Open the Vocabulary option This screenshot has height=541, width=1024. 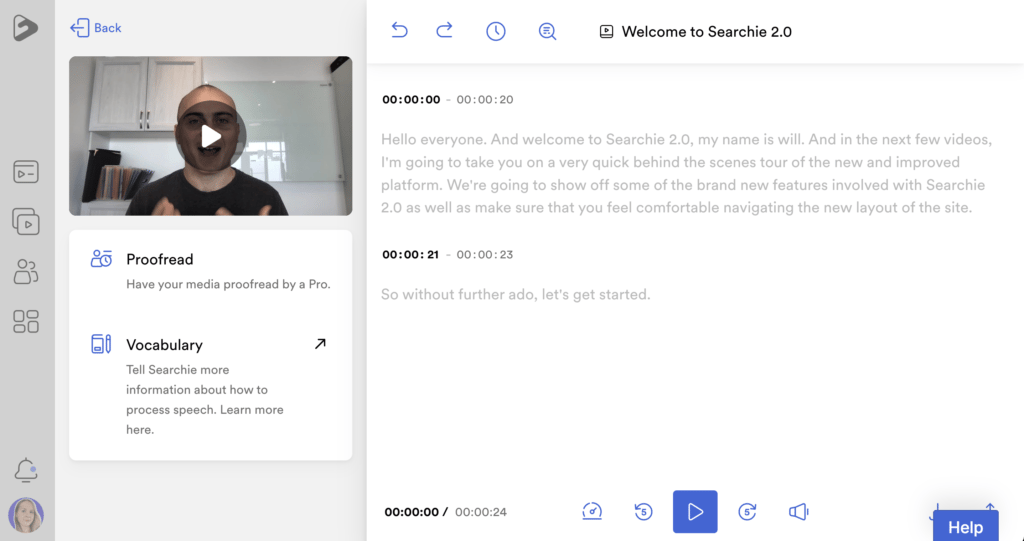210,385
